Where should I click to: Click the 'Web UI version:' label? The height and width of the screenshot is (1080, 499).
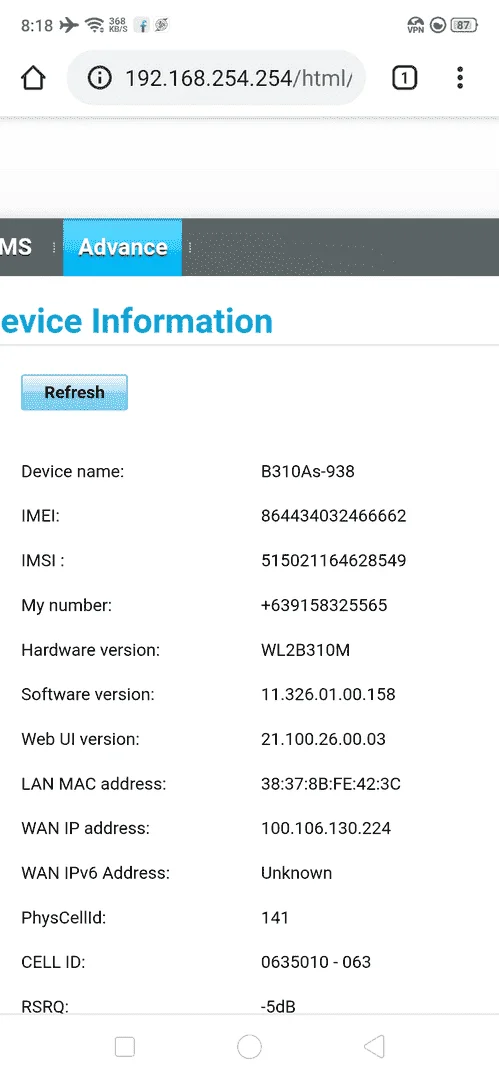(x=80, y=739)
